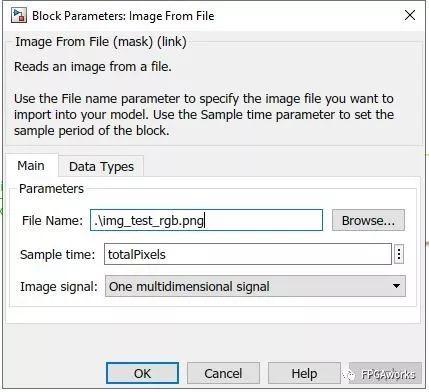The width and height of the screenshot is (429, 392).
Task: Open Help for this block
Action: pos(304,373)
